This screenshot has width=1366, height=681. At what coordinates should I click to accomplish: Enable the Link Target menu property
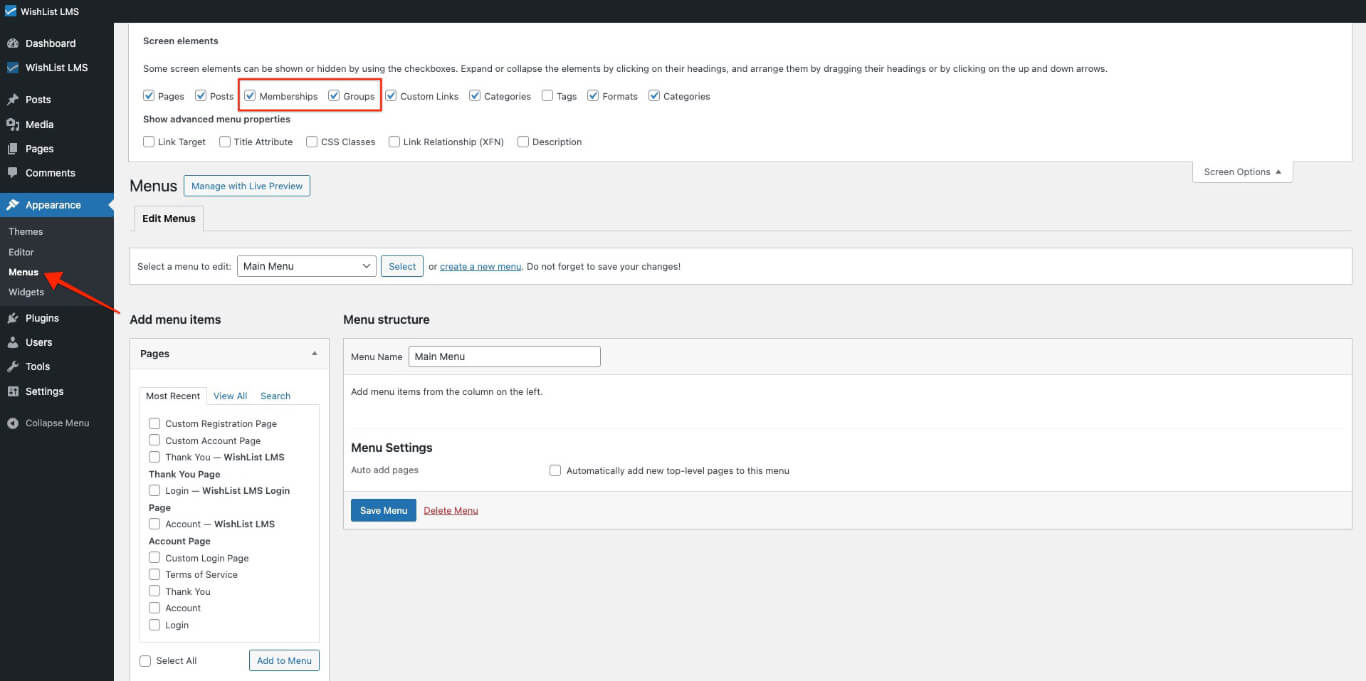pyautogui.click(x=146, y=141)
